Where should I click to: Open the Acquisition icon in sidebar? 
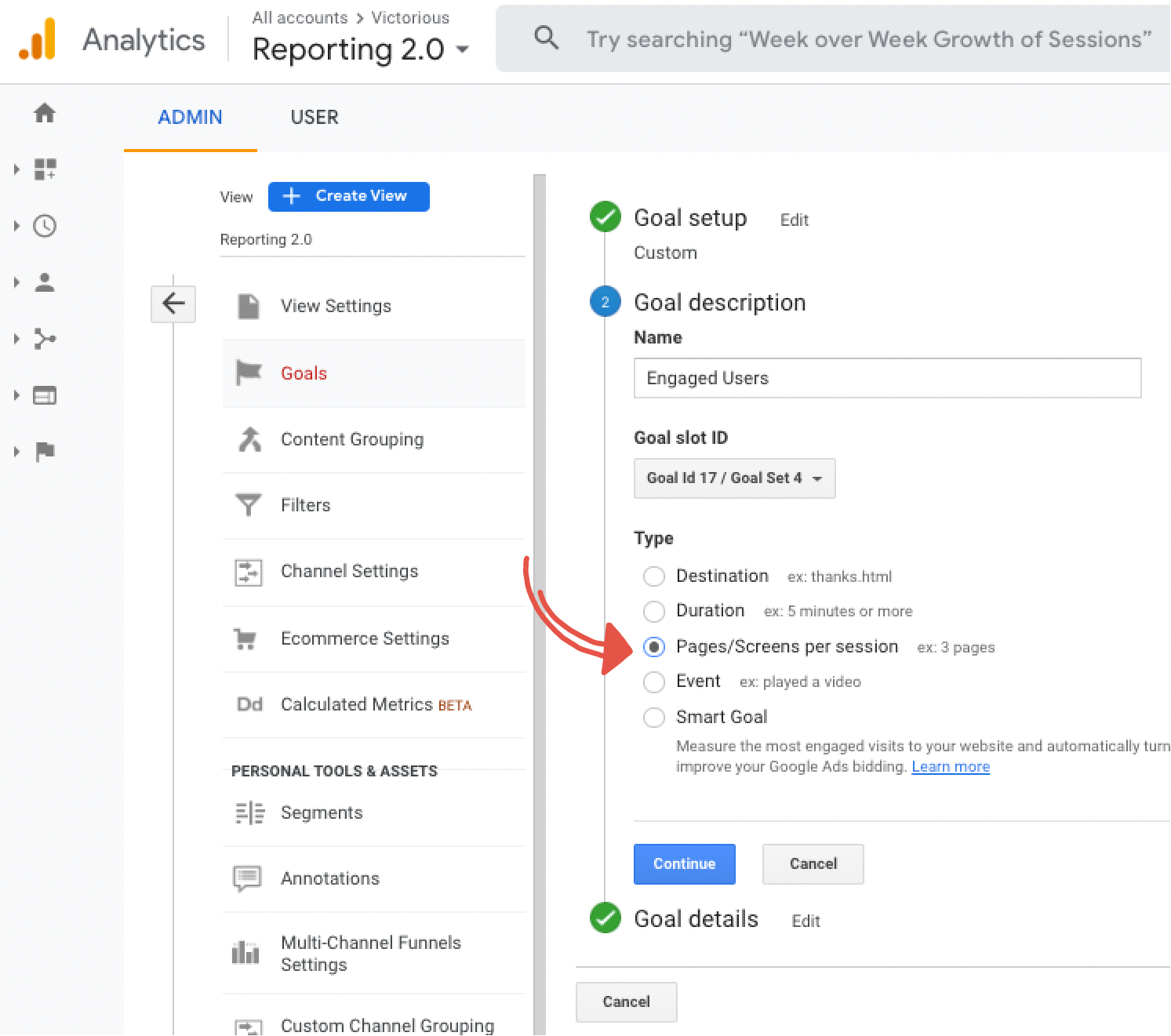pyautogui.click(x=45, y=339)
